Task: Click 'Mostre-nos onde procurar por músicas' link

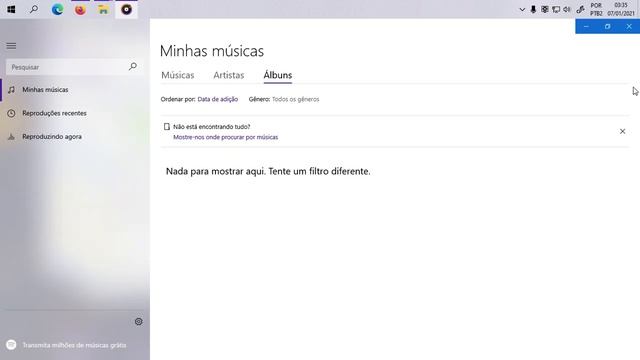Action: click(x=225, y=137)
